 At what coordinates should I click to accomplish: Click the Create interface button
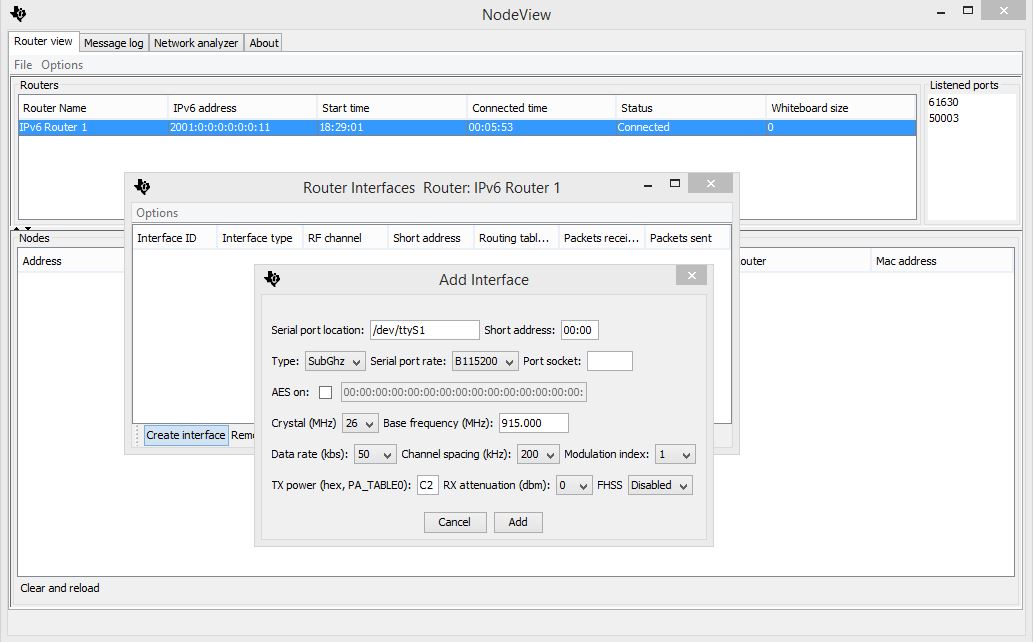click(x=186, y=435)
